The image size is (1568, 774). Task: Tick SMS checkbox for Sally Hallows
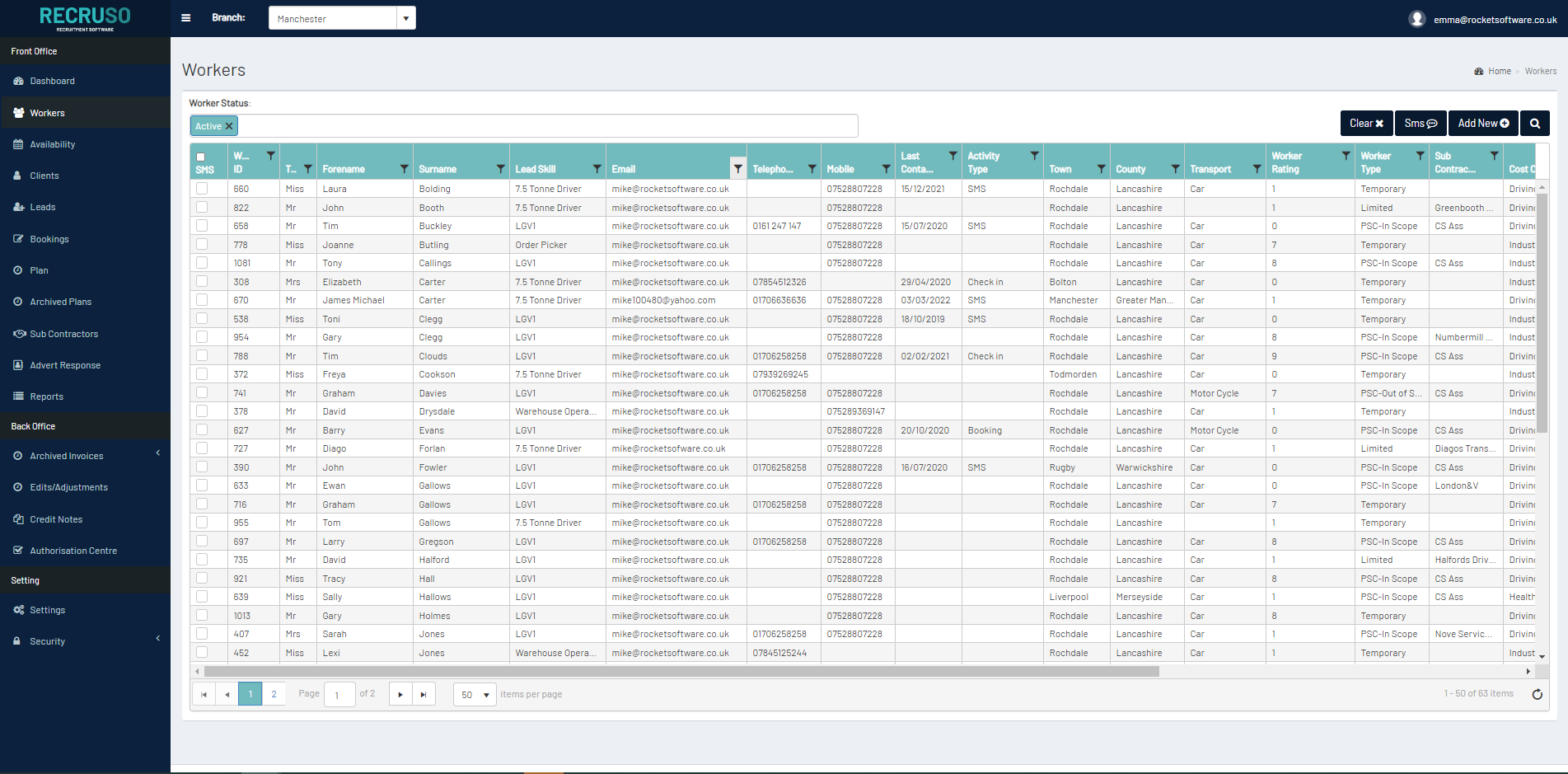pos(202,597)
